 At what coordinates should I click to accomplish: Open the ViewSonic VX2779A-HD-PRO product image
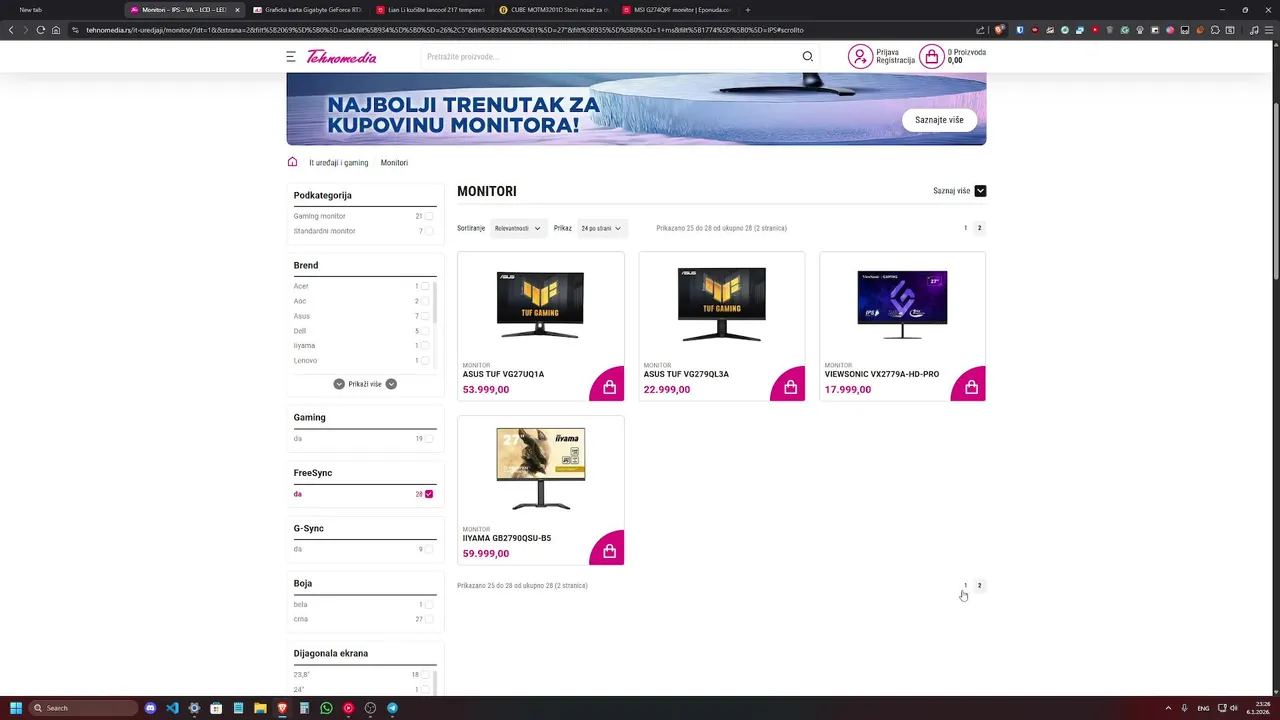pos(902,304)
